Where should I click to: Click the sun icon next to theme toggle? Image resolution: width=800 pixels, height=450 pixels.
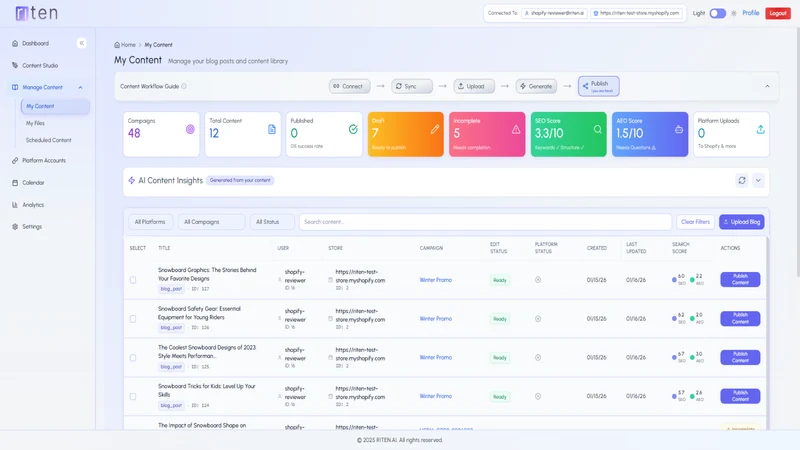(x=734, y=13)
